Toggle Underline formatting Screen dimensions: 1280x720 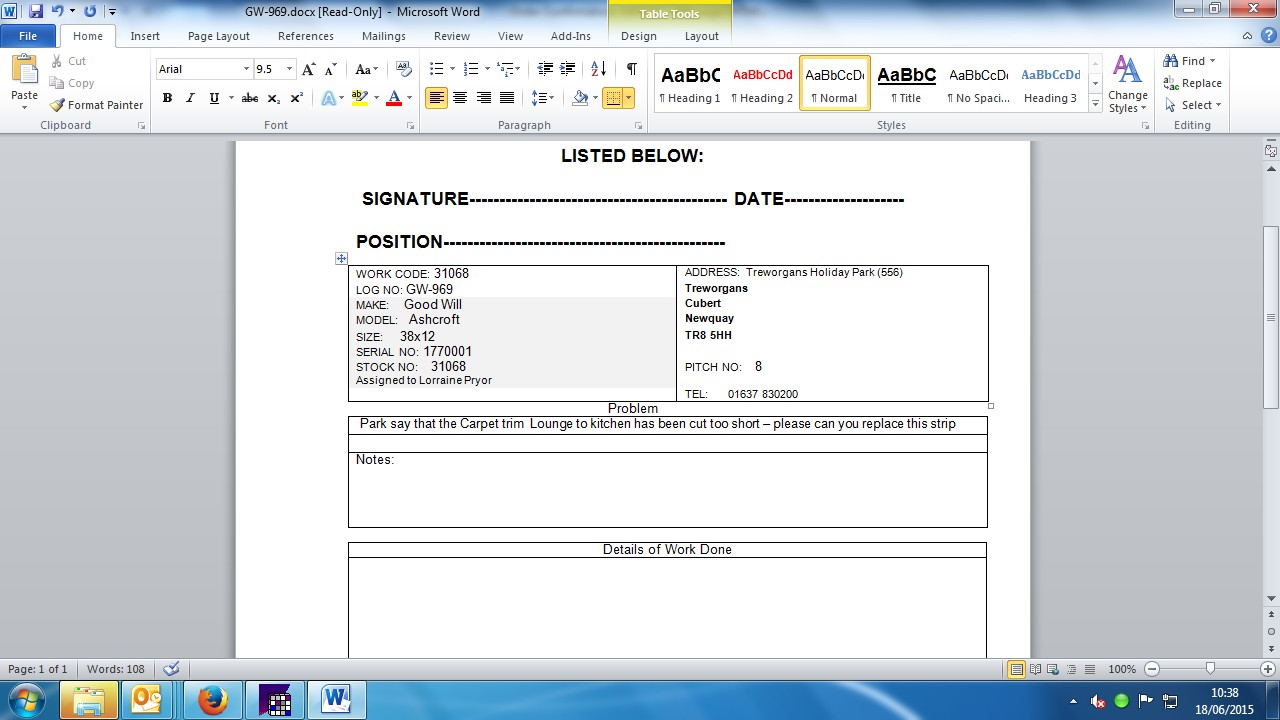click(x=214, y=98)
